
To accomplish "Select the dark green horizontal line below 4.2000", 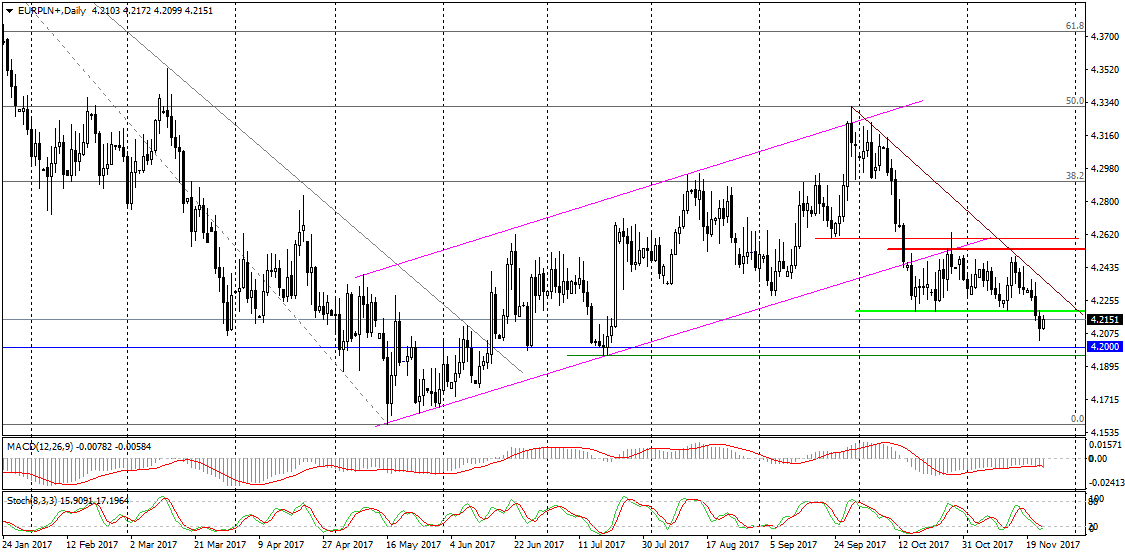I will point(825,355).
